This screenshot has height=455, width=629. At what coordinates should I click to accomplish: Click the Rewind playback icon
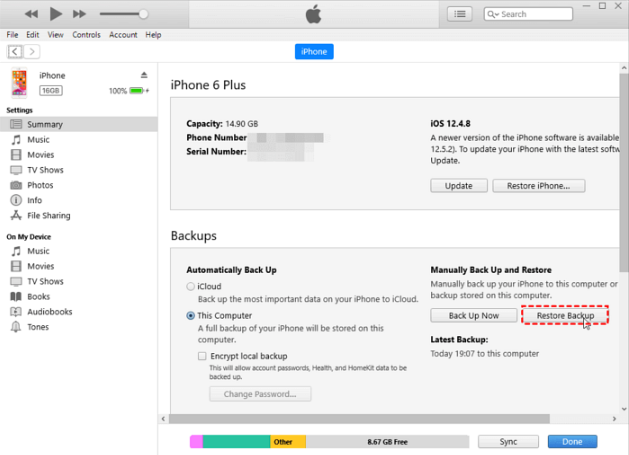click(31, 14)
